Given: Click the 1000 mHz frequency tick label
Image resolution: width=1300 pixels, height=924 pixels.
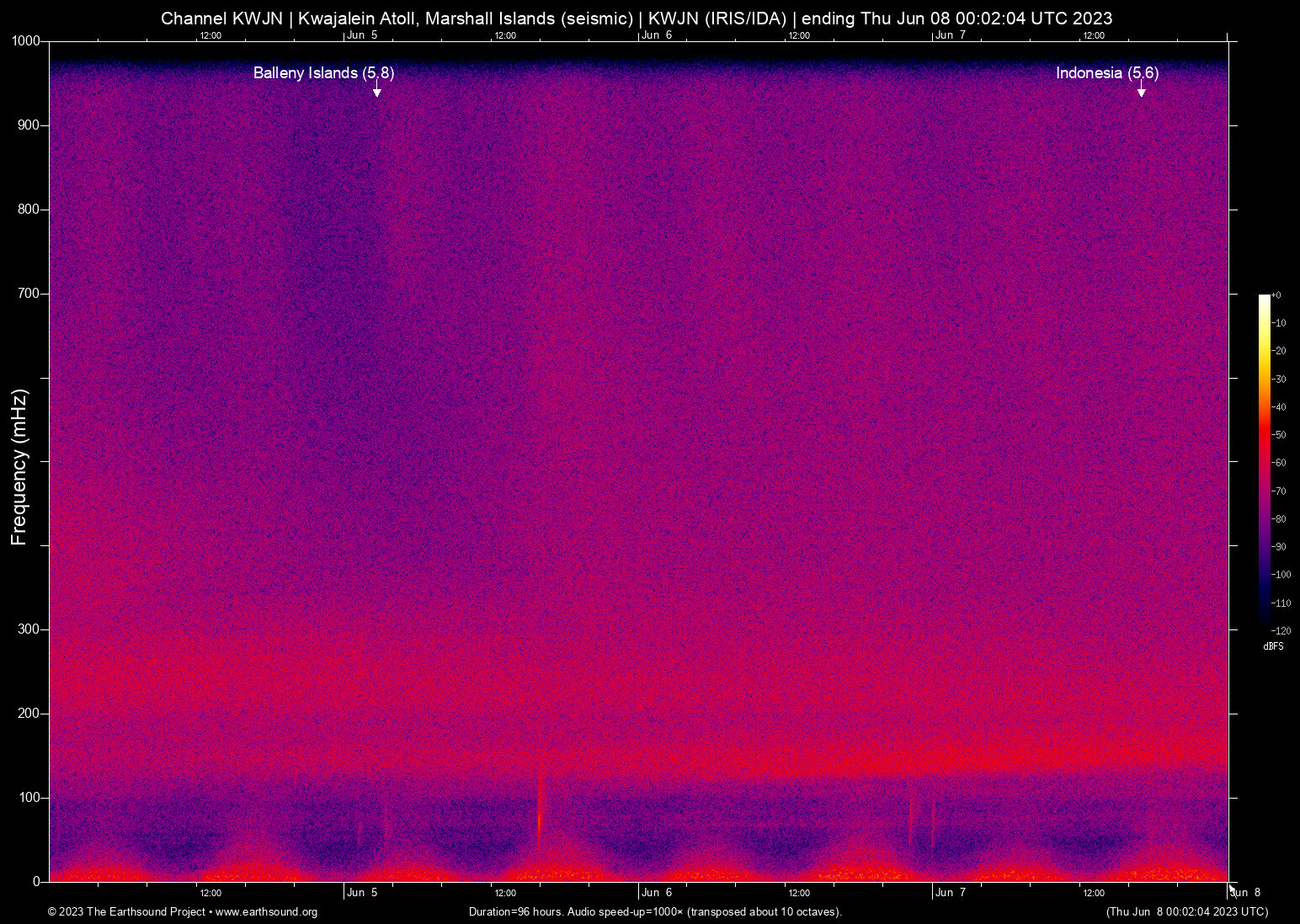Looking at the screenshot, I should 25,41.
